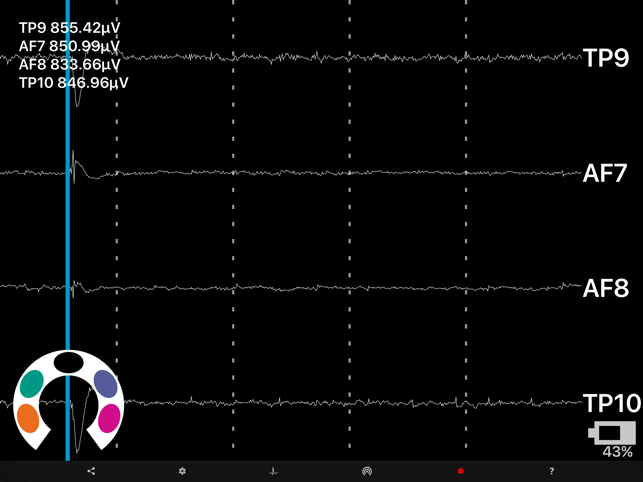Viewport: 643px width, 482px height.
Task: Open help with the question mark icon
Action: pyautogui.click(x=551, y=471)
